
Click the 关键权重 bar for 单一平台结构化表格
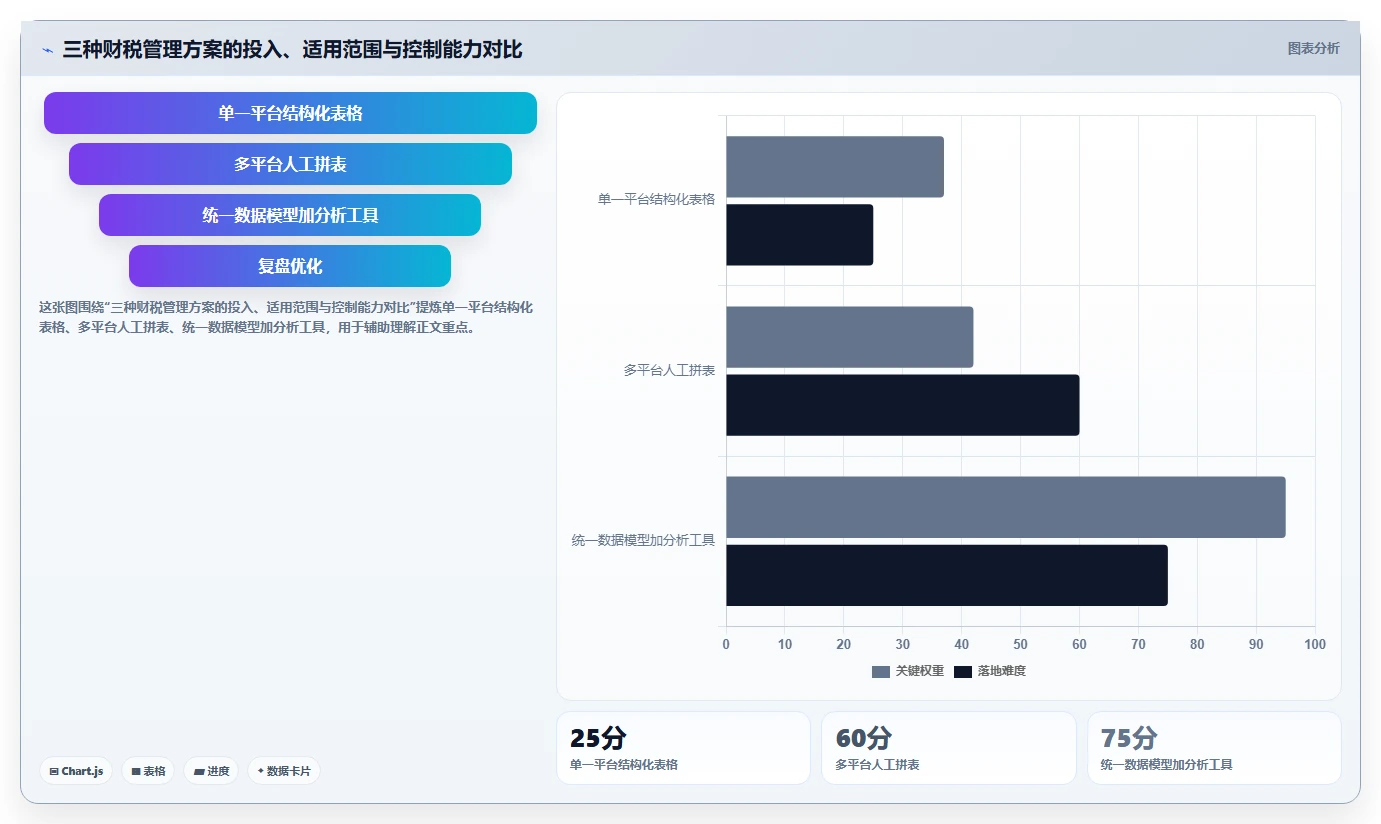point(835,167)
